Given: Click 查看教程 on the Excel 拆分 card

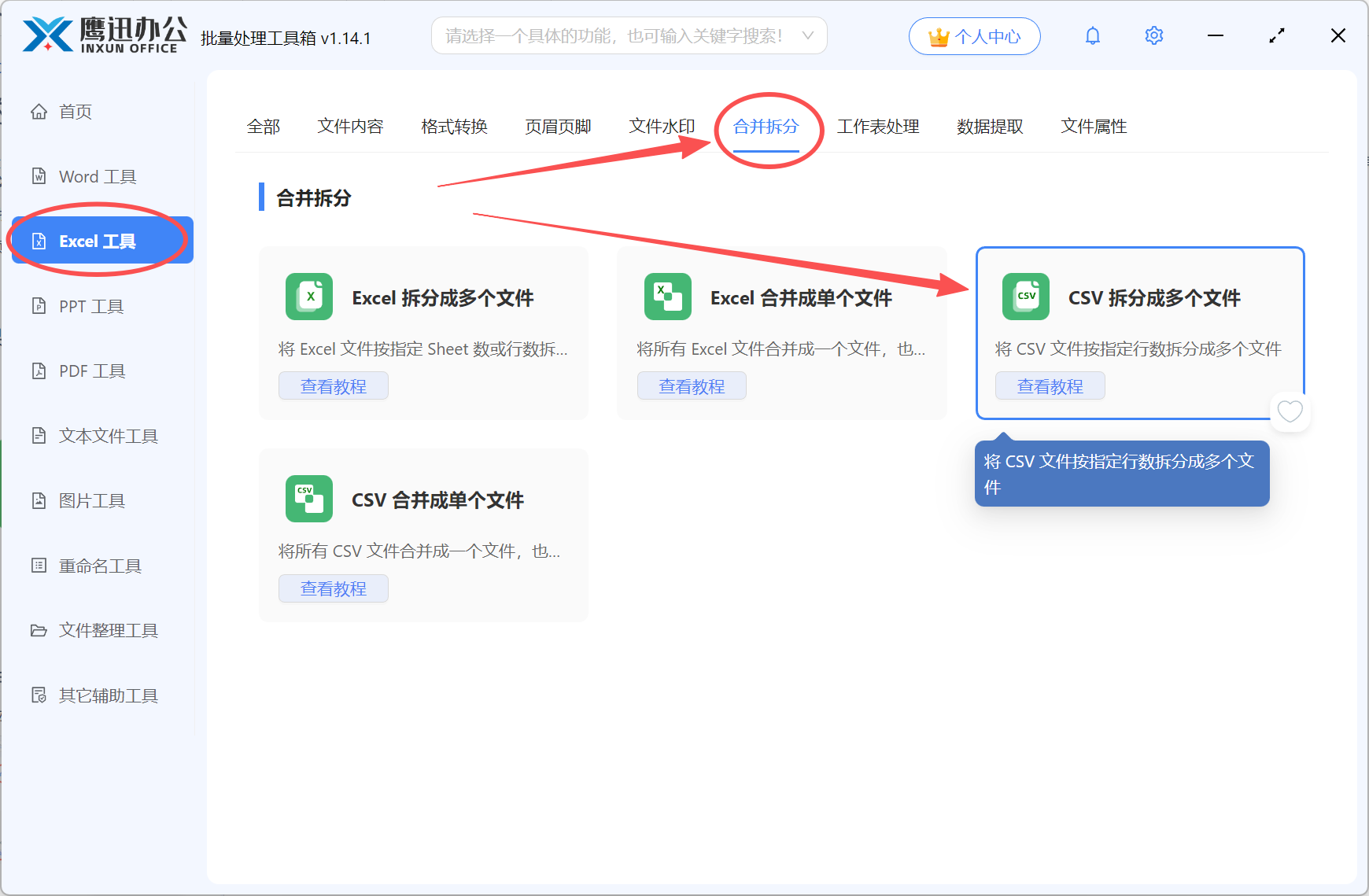Looking at the screenshot, I should point(333,385).
